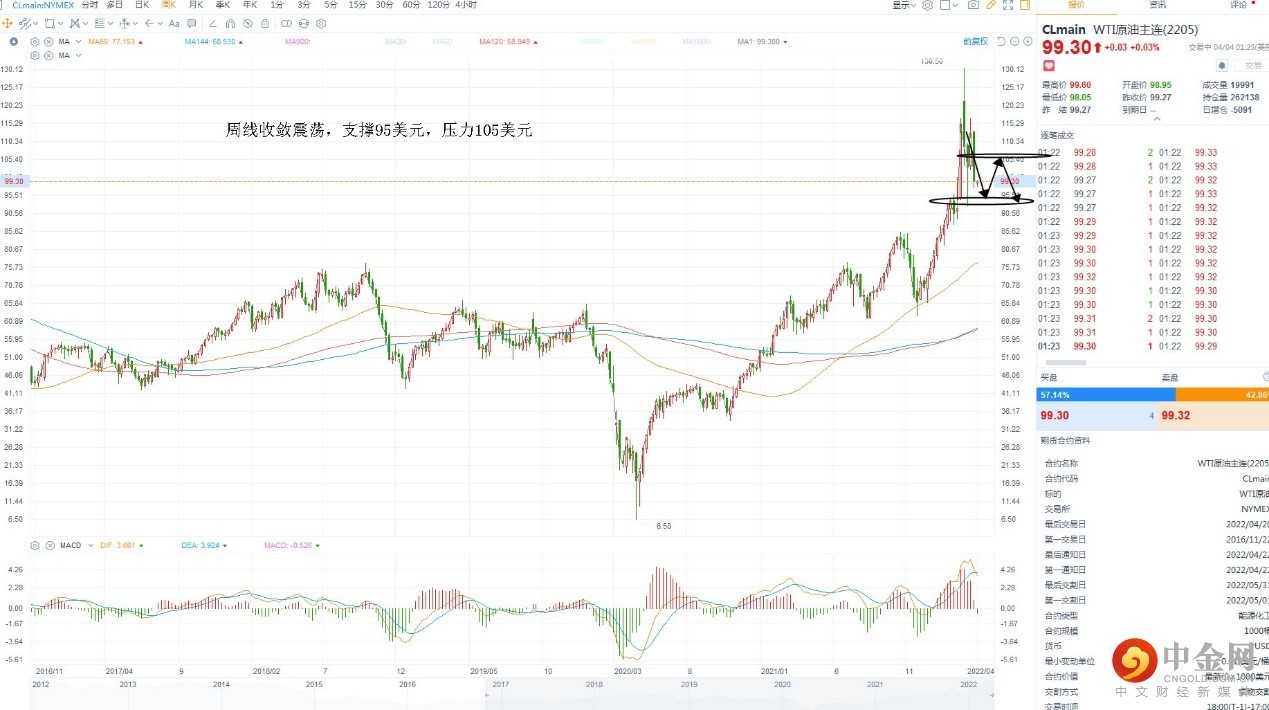Open MACD indicator settings gear

[x=35, y=545]
